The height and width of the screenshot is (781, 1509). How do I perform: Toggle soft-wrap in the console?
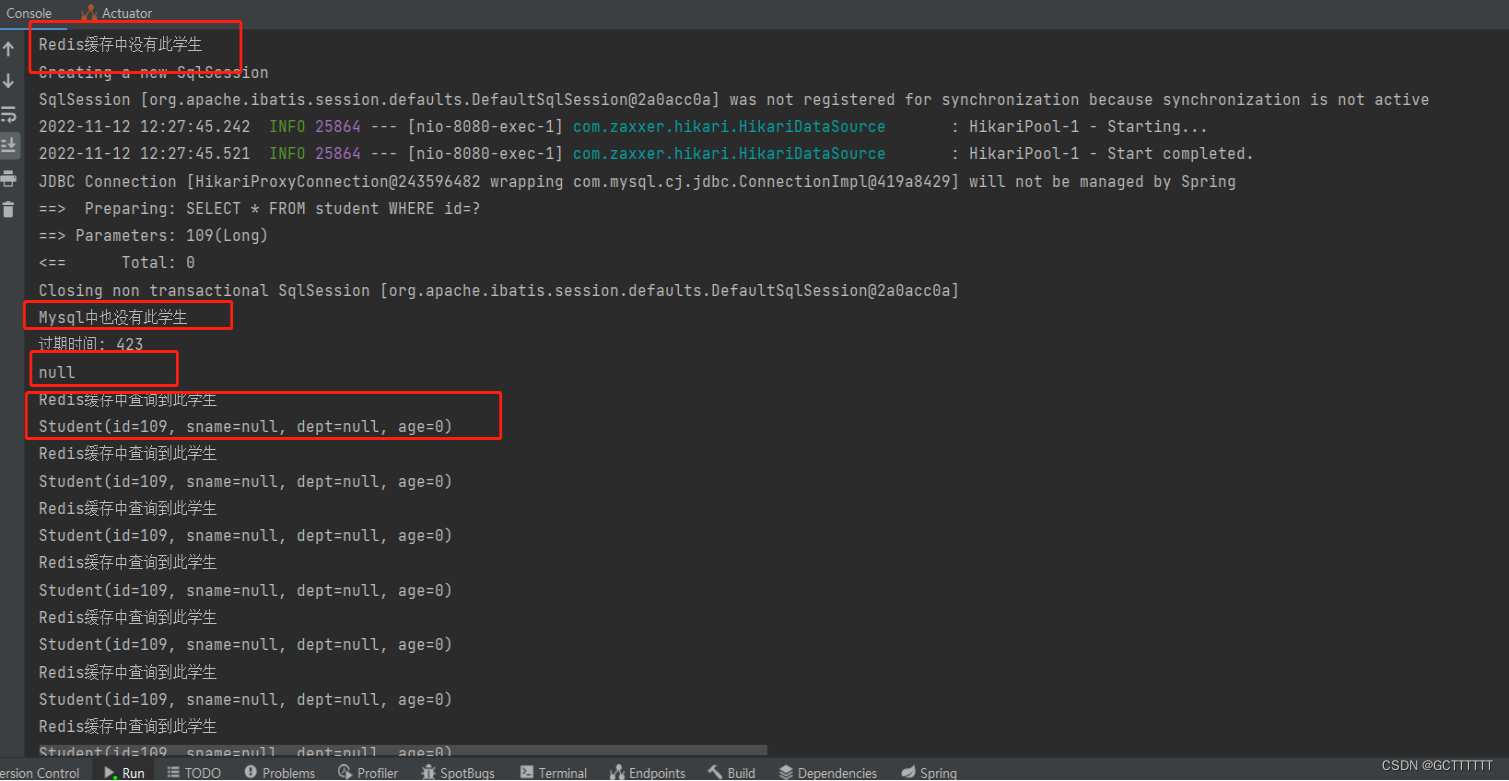point(9,113)
